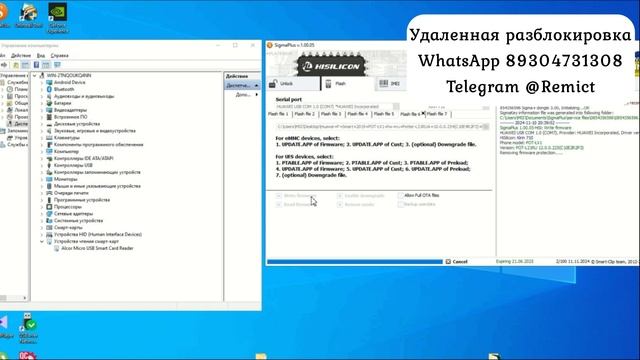Screen dimensions: 640x360
Task: Click the Removing firmware protection log line
Action: click(x=531, y=153)
